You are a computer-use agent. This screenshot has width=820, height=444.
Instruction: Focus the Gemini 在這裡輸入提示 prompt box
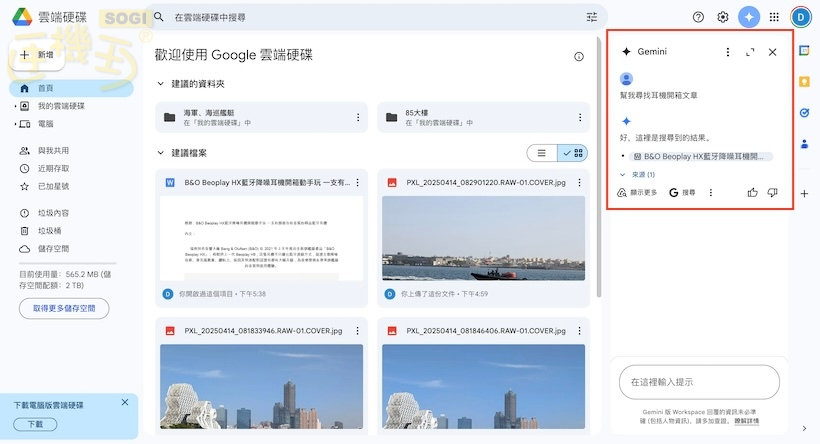pyautogui.click(x=699, y=382)
